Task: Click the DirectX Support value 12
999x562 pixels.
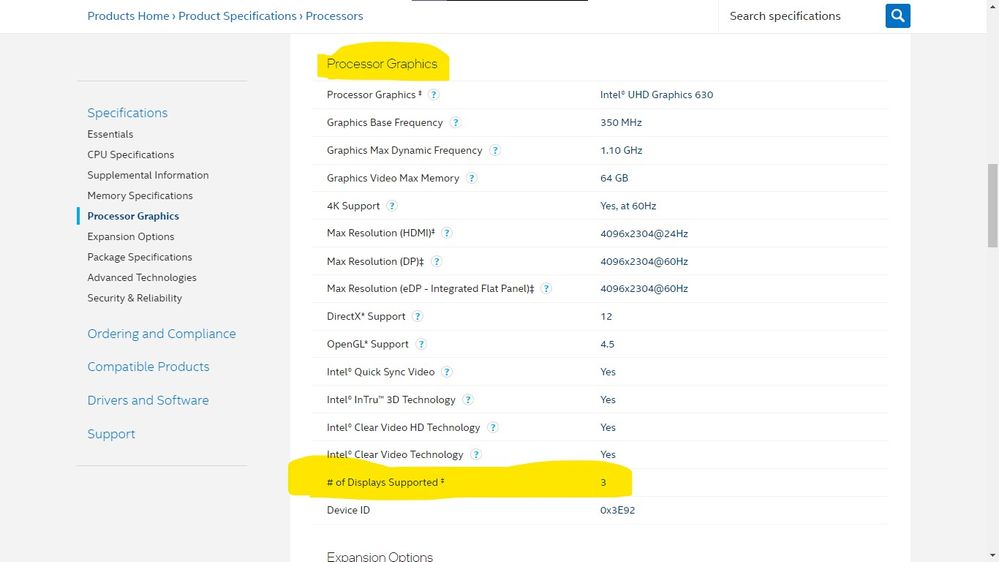Action: tap(606, 317)
